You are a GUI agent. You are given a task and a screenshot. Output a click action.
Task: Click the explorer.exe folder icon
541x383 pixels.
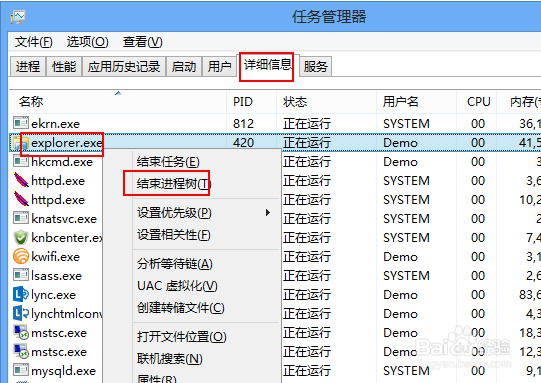pos(21,143)
